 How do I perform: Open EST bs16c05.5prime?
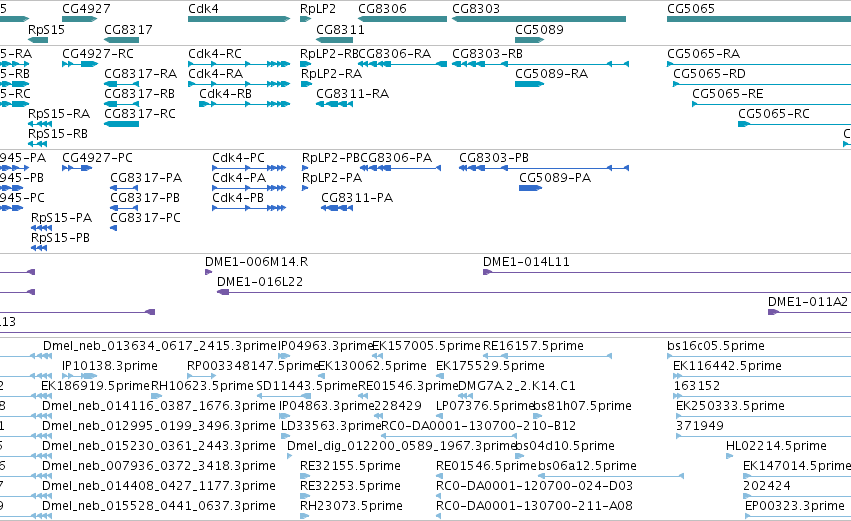tap(716, 346)
